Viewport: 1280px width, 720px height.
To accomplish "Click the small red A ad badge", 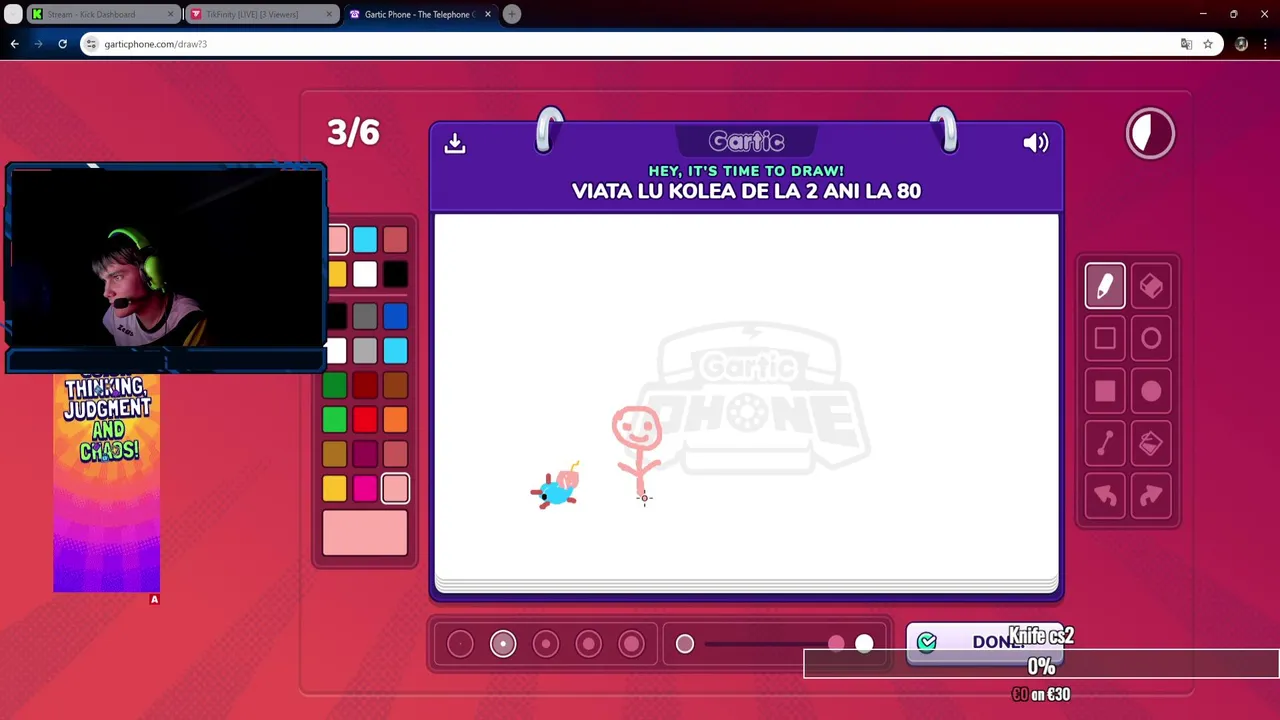I will click(154, 599).
